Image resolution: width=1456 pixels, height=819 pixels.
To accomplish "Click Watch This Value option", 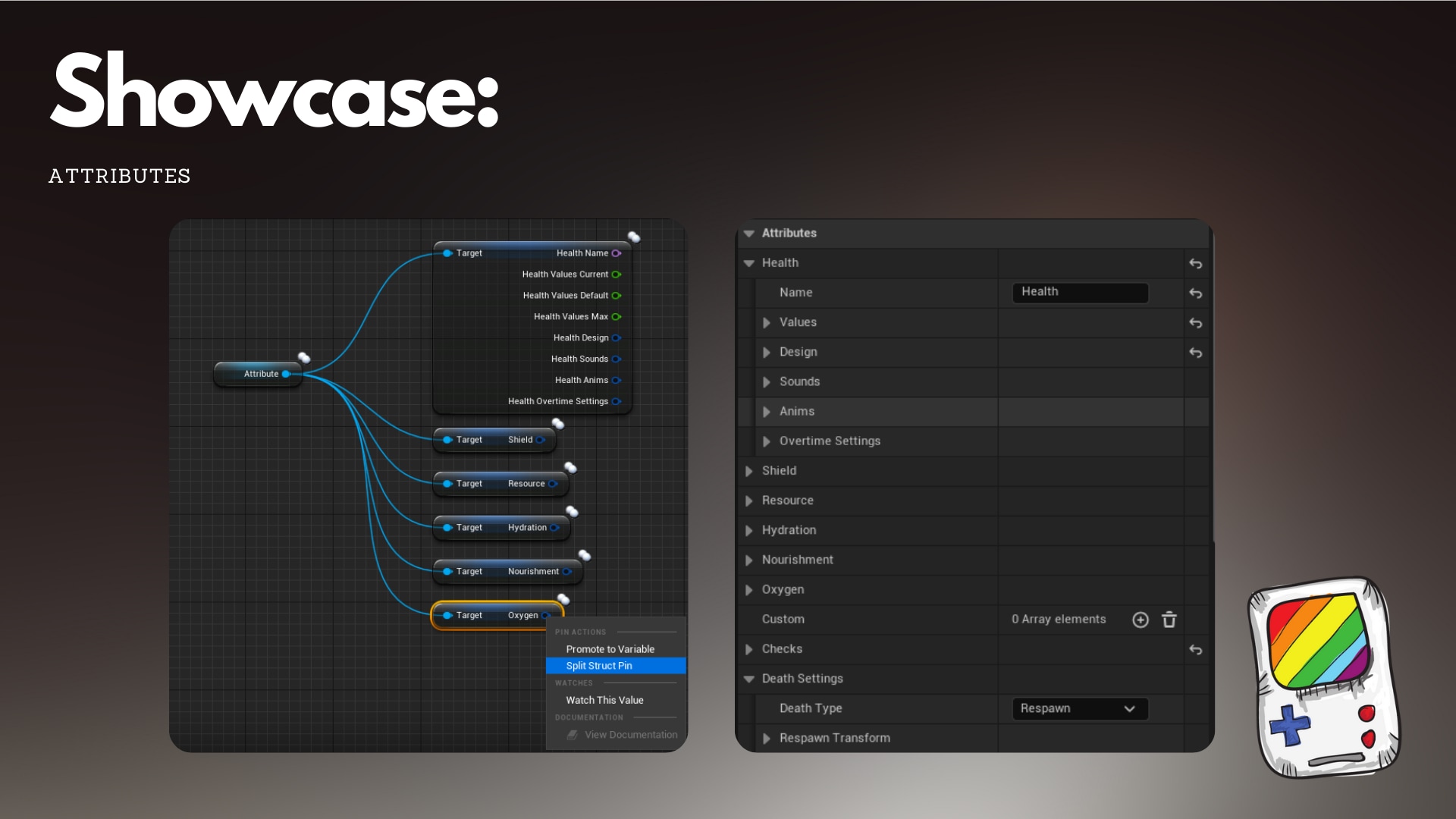I will pyautogui.click(x=604, y=700).
